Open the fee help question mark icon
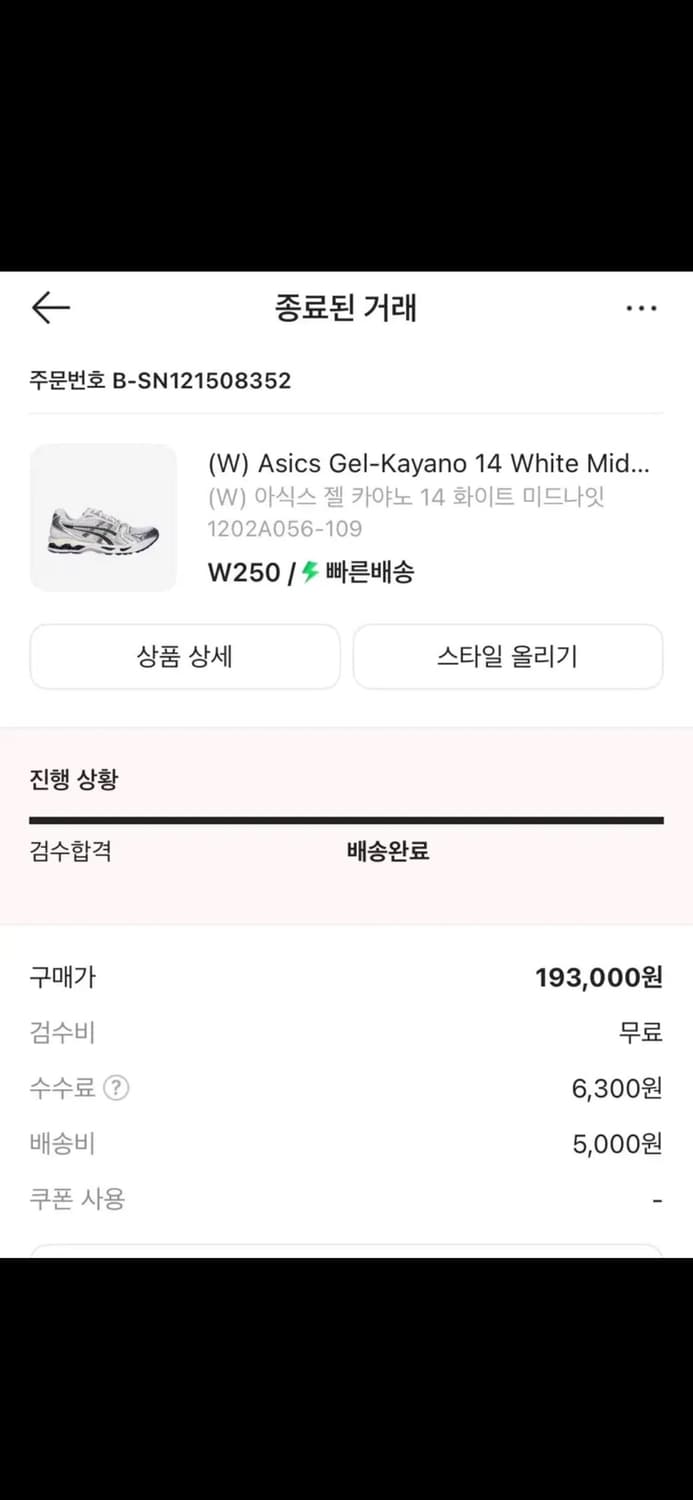 point(117,1088)
